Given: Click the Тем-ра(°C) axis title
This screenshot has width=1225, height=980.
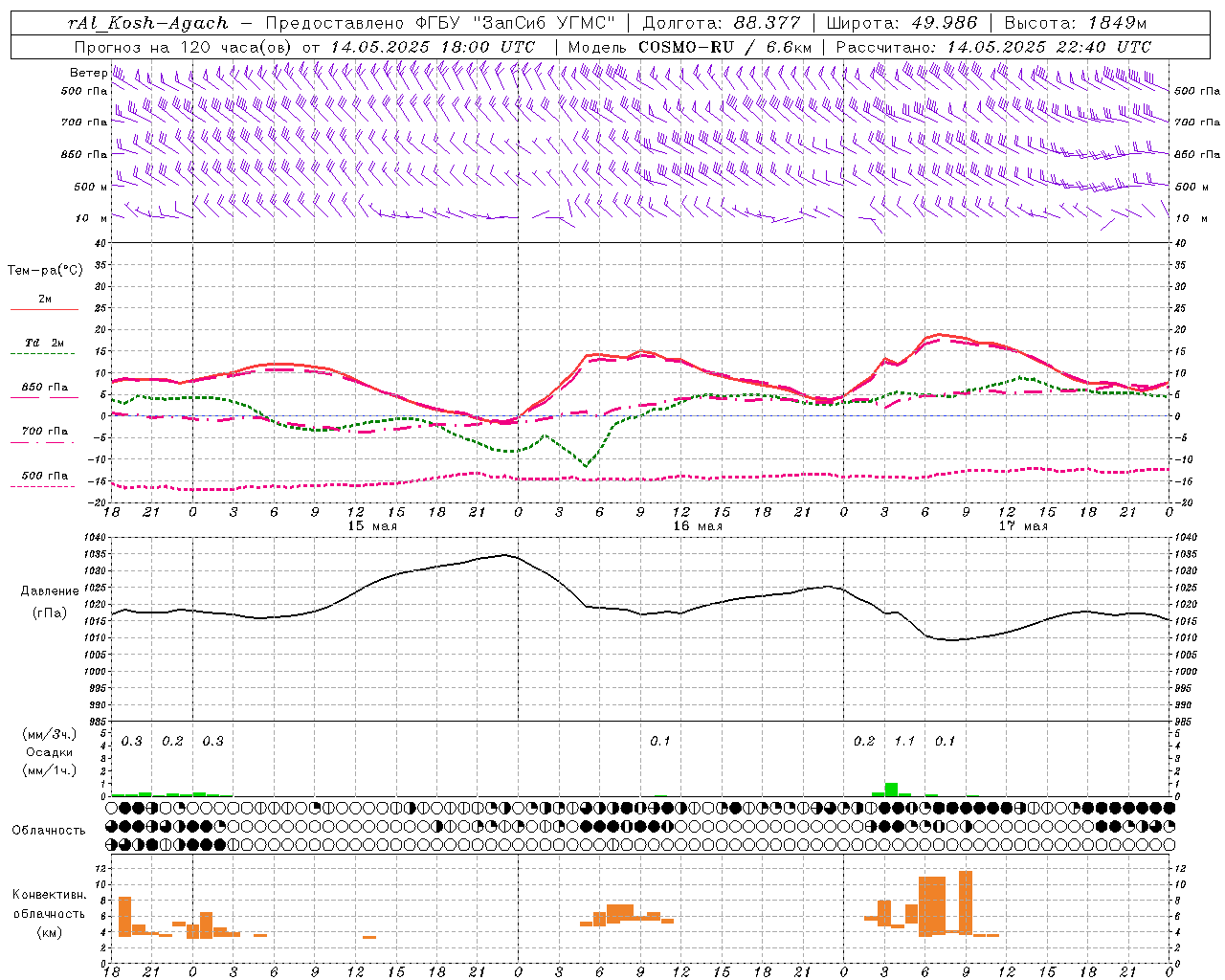Looking at the screenshot, I should [45, 271].
